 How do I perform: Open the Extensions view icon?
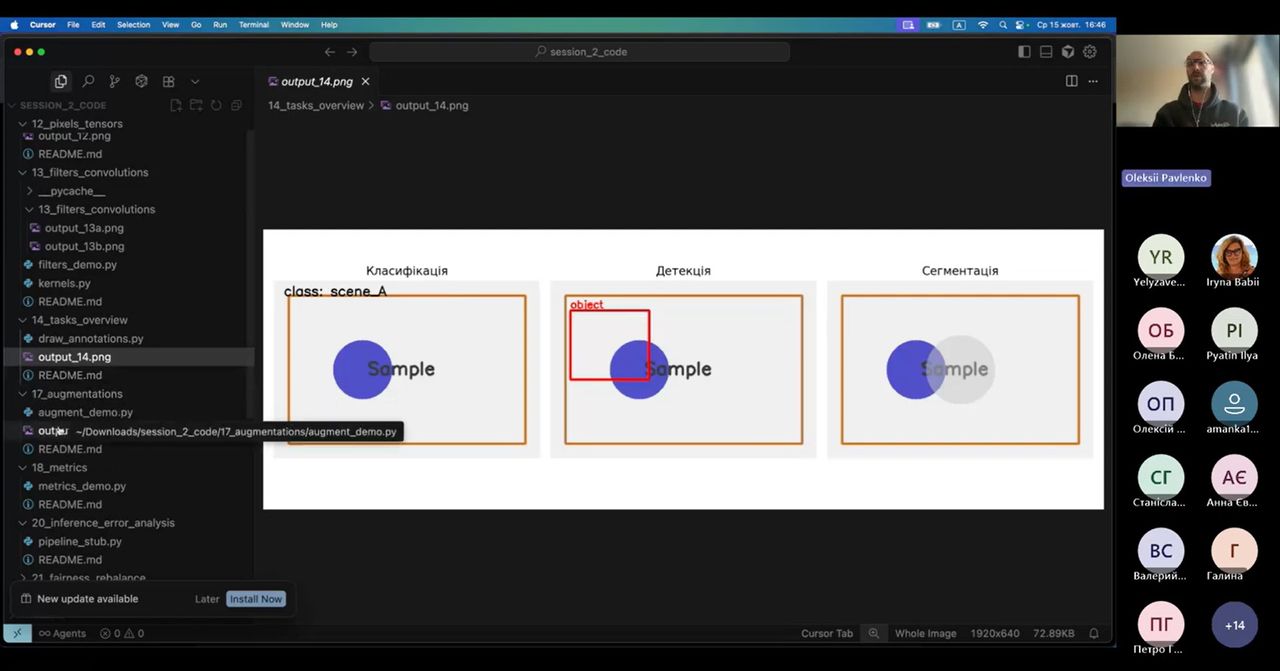tap(168, 82)
